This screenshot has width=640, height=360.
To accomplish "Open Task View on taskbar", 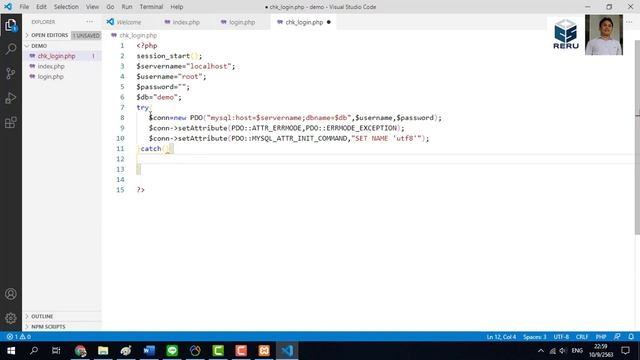I will [56, 351].
